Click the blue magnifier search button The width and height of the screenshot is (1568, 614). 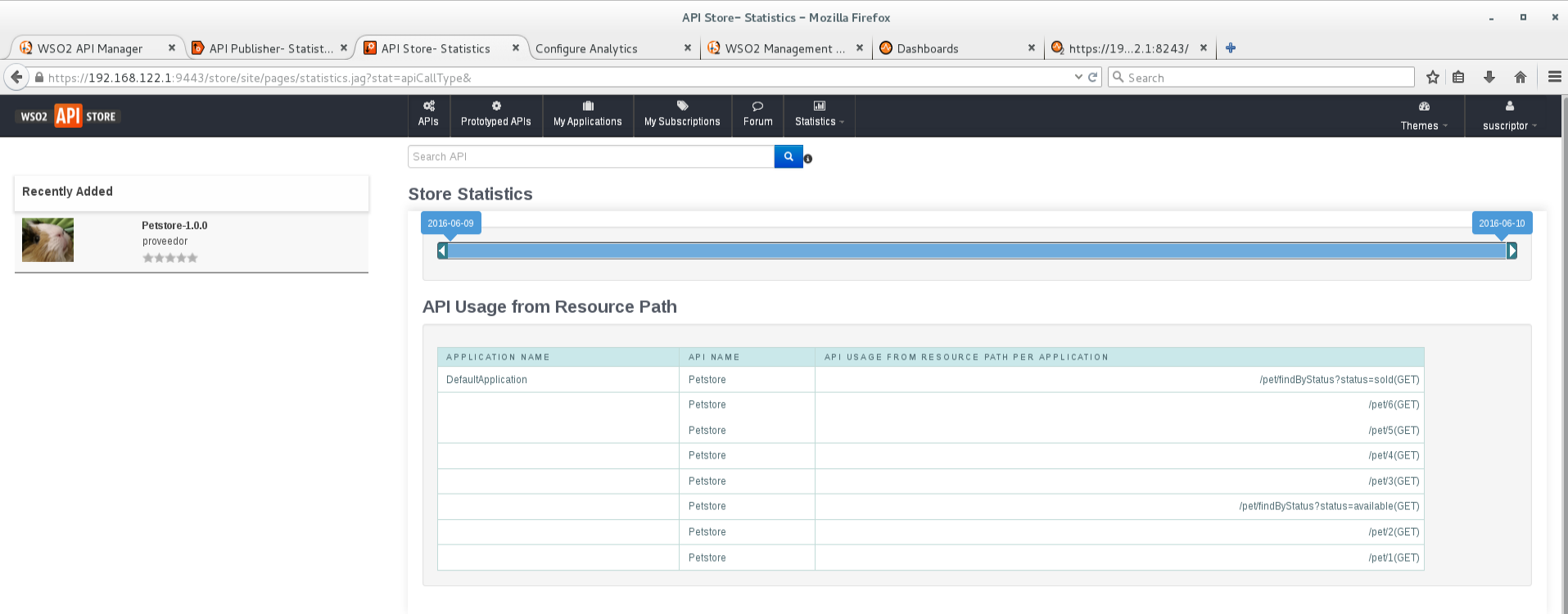pyautogui.click(x=789, y=156)
